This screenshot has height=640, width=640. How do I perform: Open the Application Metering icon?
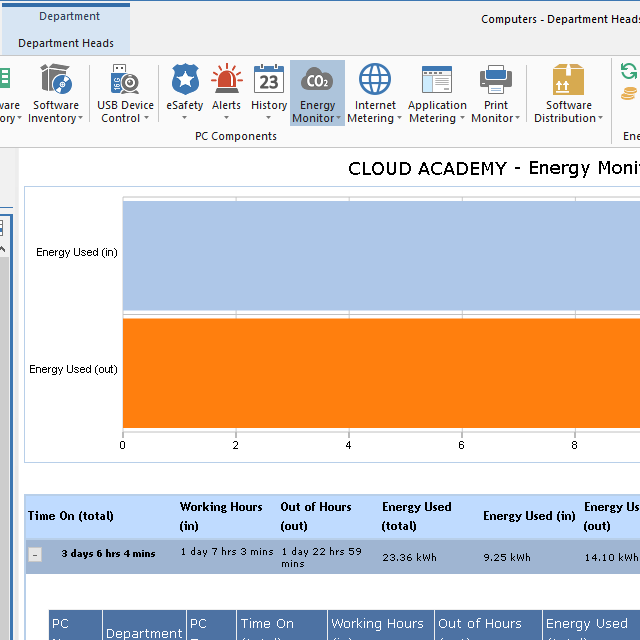[x=437, y=79]
